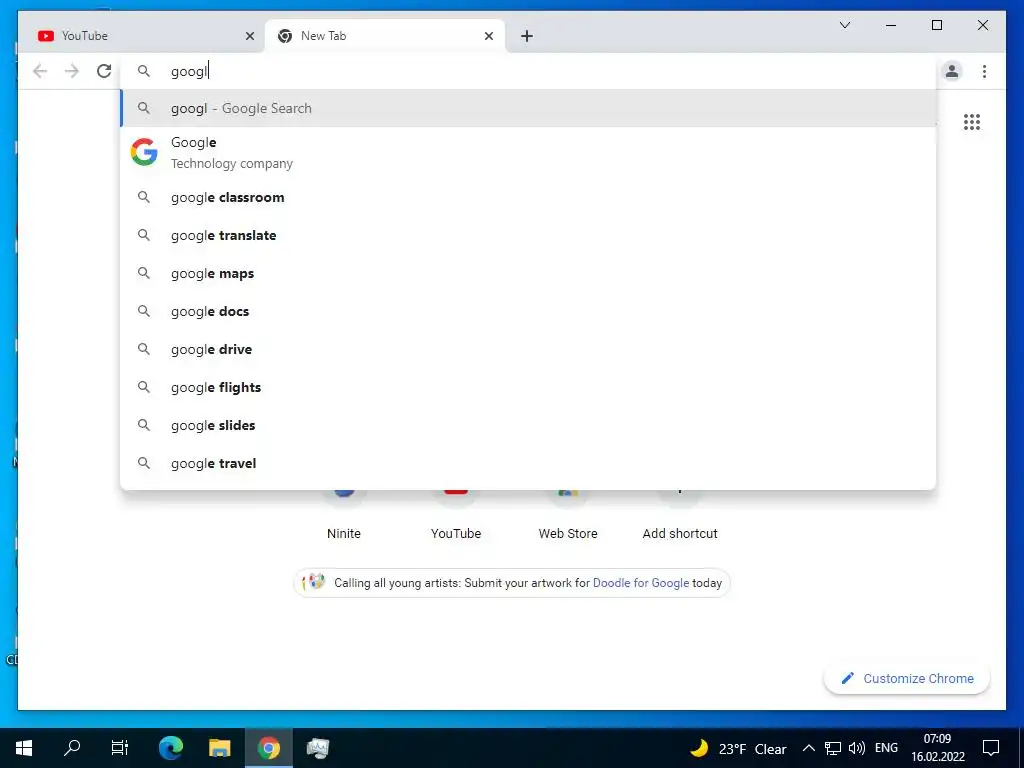1024x768 pixels.
Task: Click the Chrome taskbar icon
Action: (x=268, y=748)
